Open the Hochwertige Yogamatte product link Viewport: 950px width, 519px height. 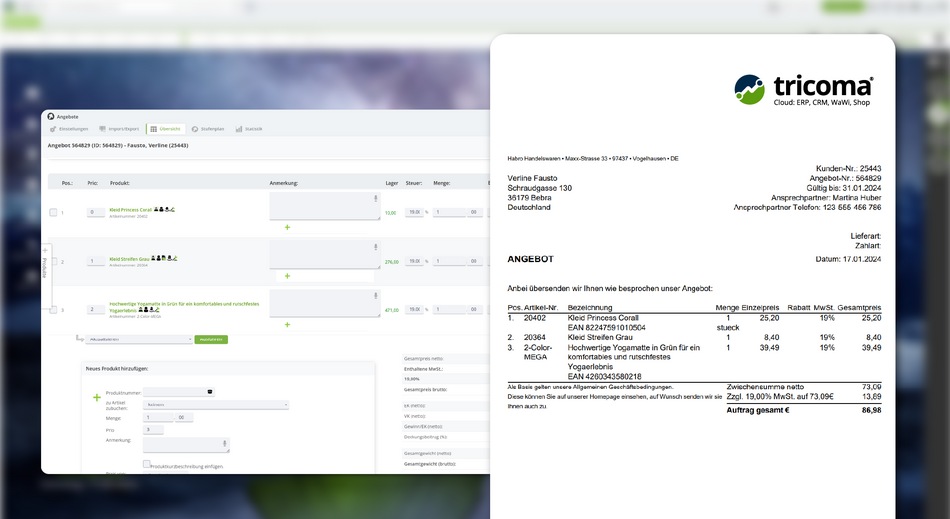tap(184, 306)
